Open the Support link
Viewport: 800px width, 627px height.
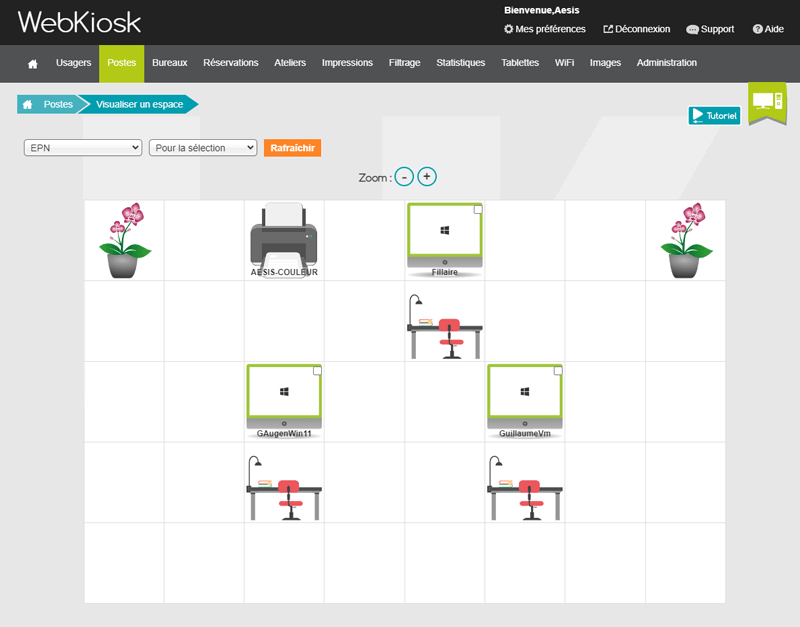(x=710, y=29)
